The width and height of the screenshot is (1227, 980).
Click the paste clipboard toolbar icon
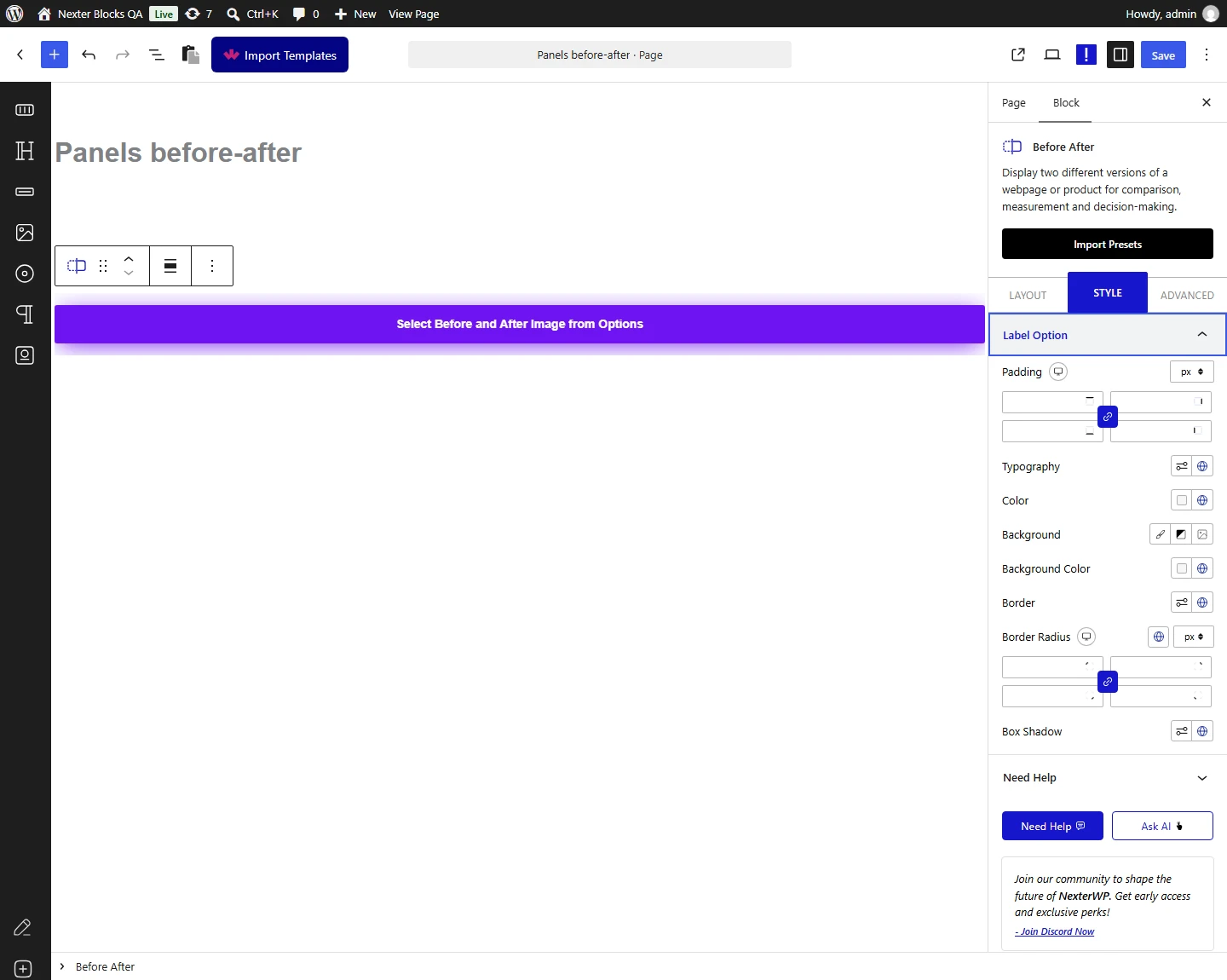191,55
